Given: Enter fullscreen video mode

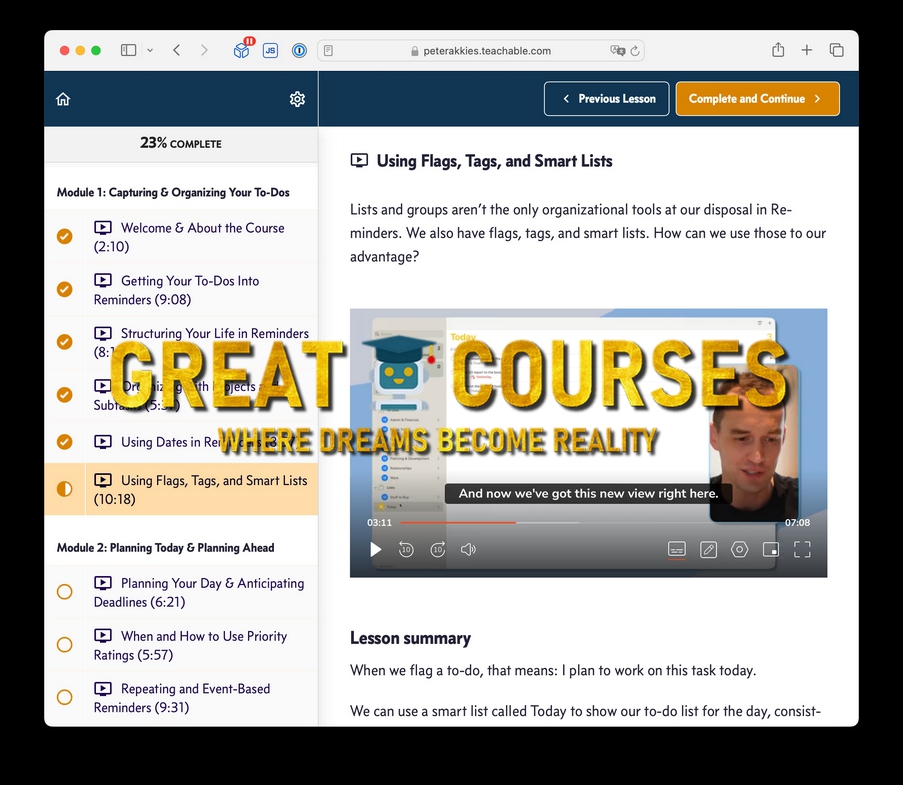Looking at the screenshot, I should click(x=802, y=549).
